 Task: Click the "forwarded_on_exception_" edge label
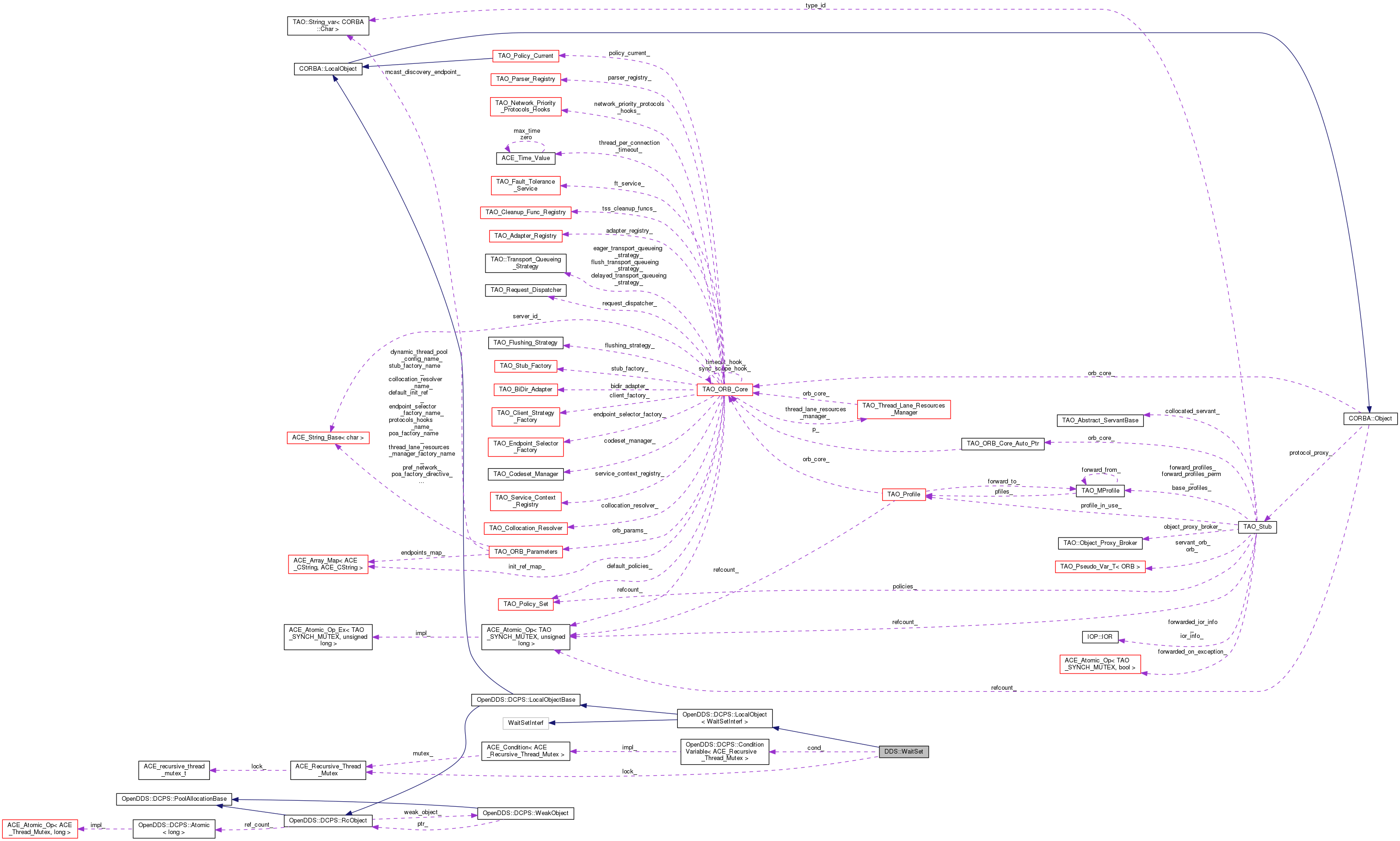click(1191, 652)
